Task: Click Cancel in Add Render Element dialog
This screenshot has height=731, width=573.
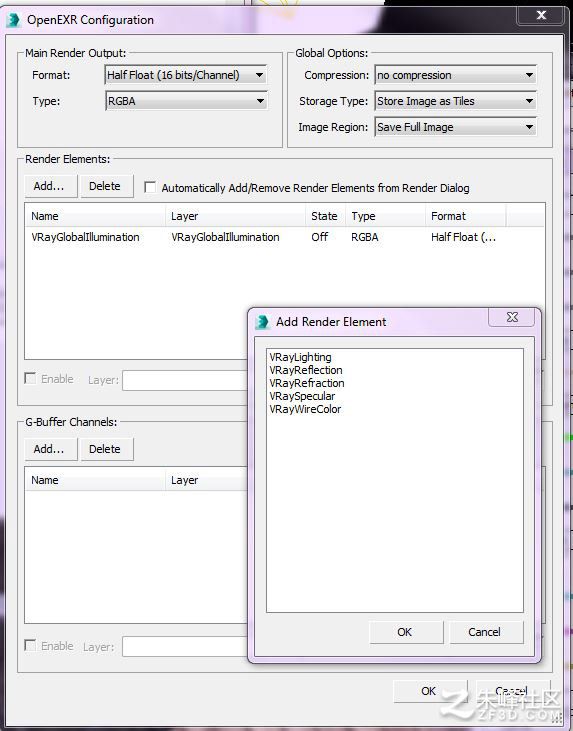Action: 486,632
